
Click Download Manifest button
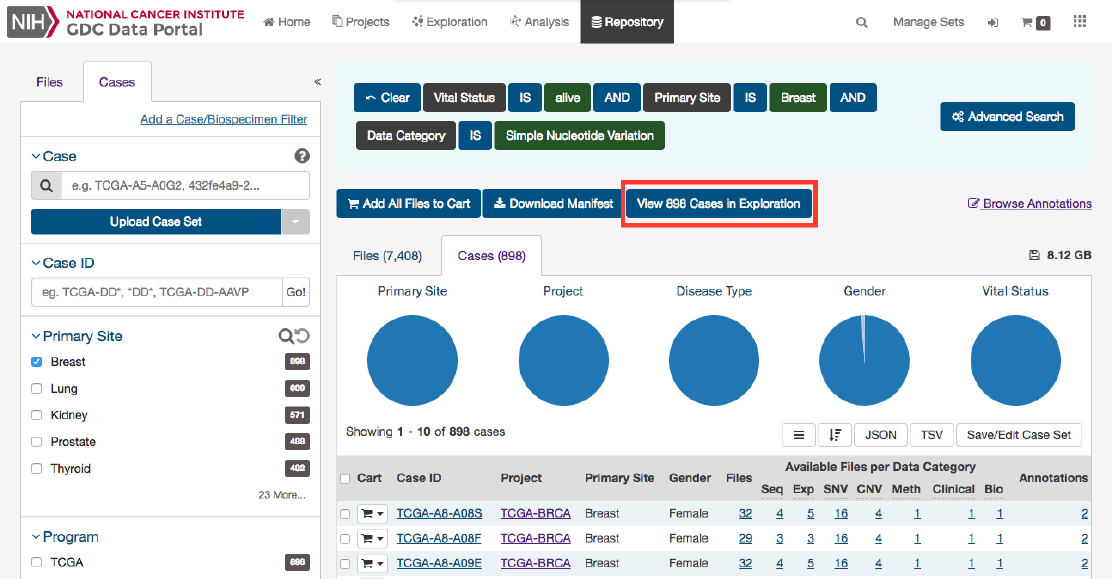coord(553,204)
